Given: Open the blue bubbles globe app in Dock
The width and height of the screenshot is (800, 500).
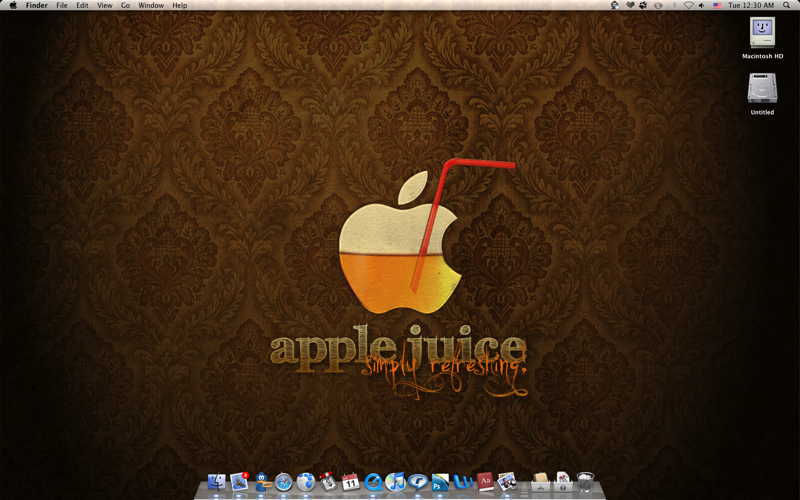Looking at the screenshot, I should click(306, 482).
